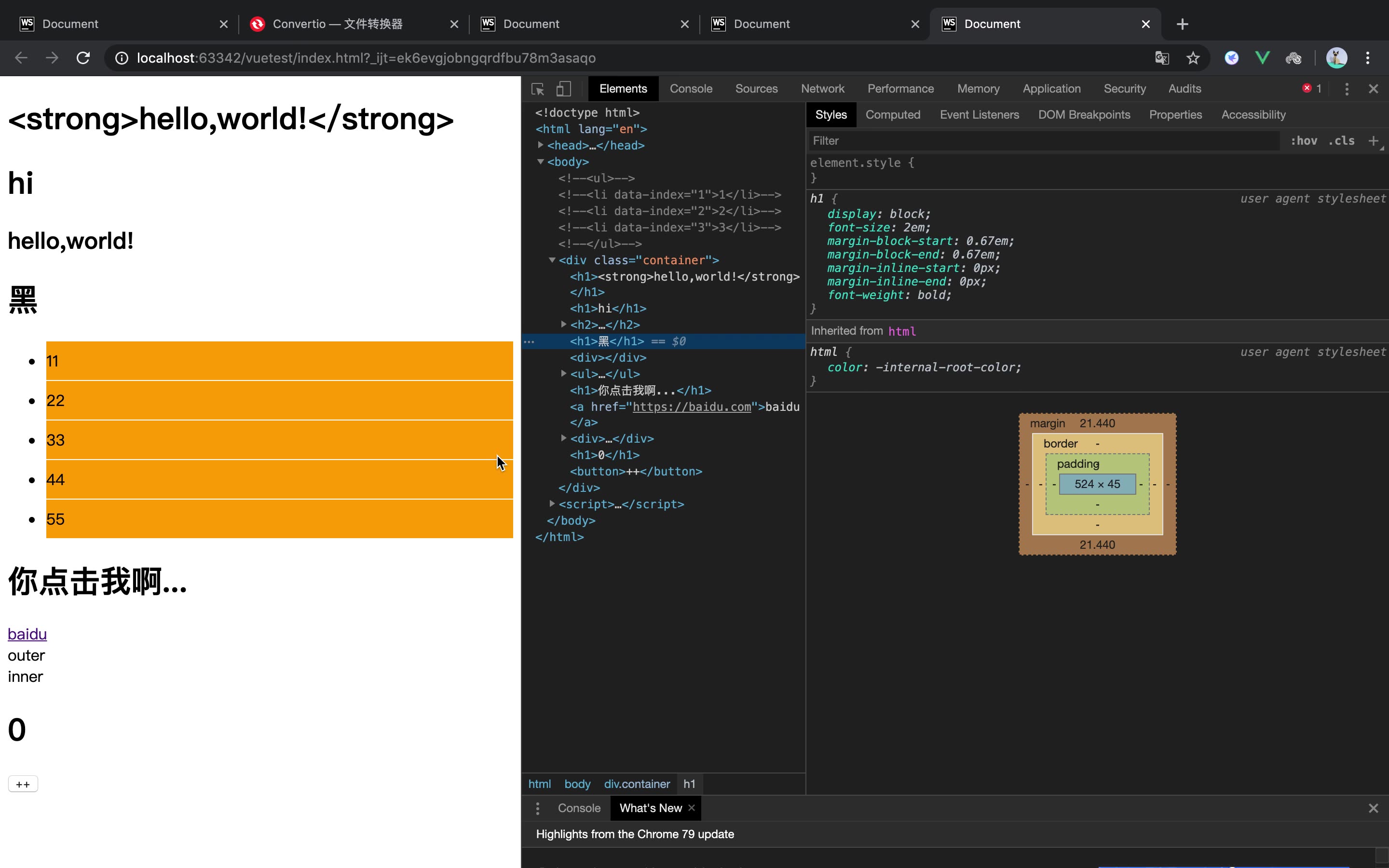This screenshot has width=1389, height=868.
Task: Expand the collapsed div node below anchor
Action: click(564, 438)
